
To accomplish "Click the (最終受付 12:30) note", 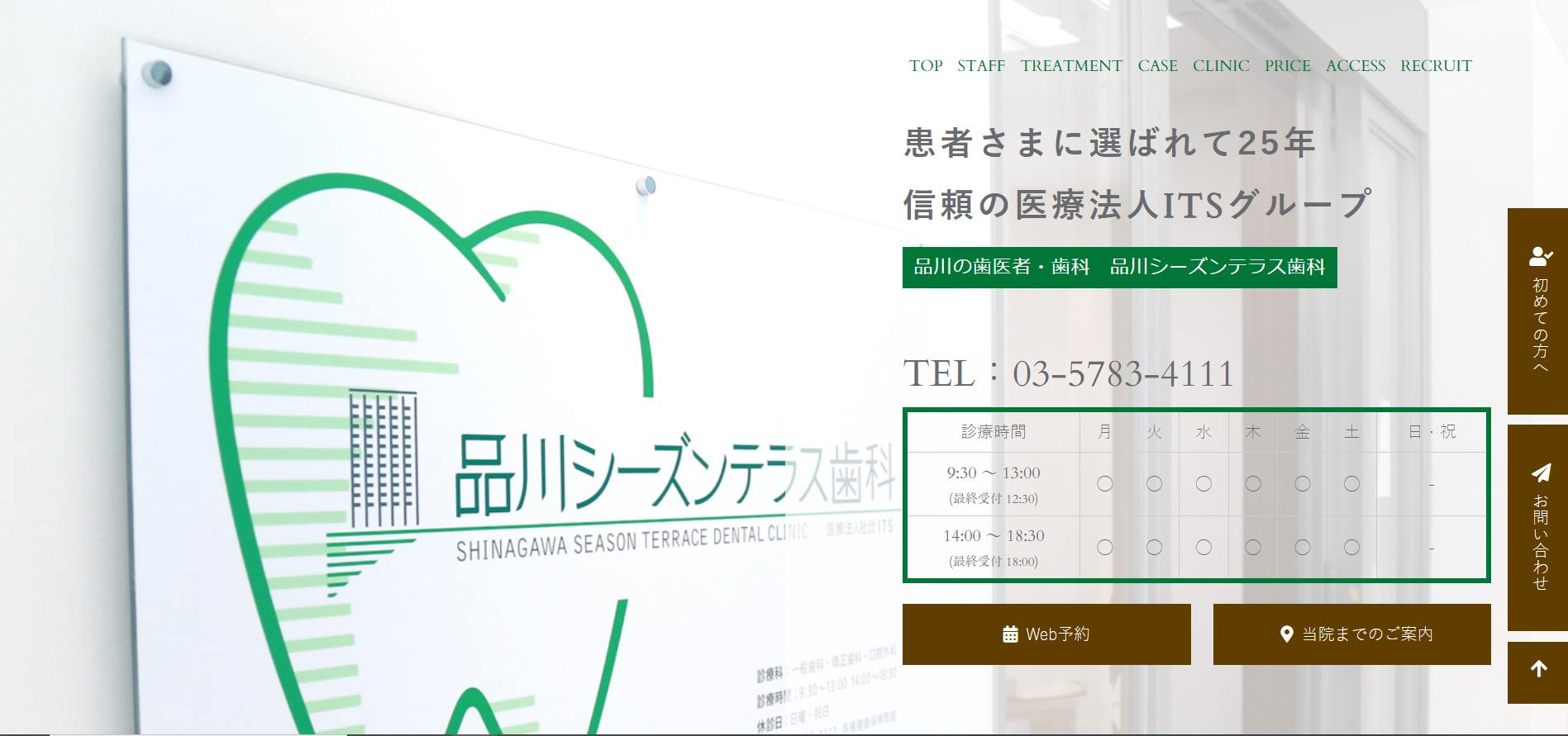I will pyautogui.click(x=994, y=499).
